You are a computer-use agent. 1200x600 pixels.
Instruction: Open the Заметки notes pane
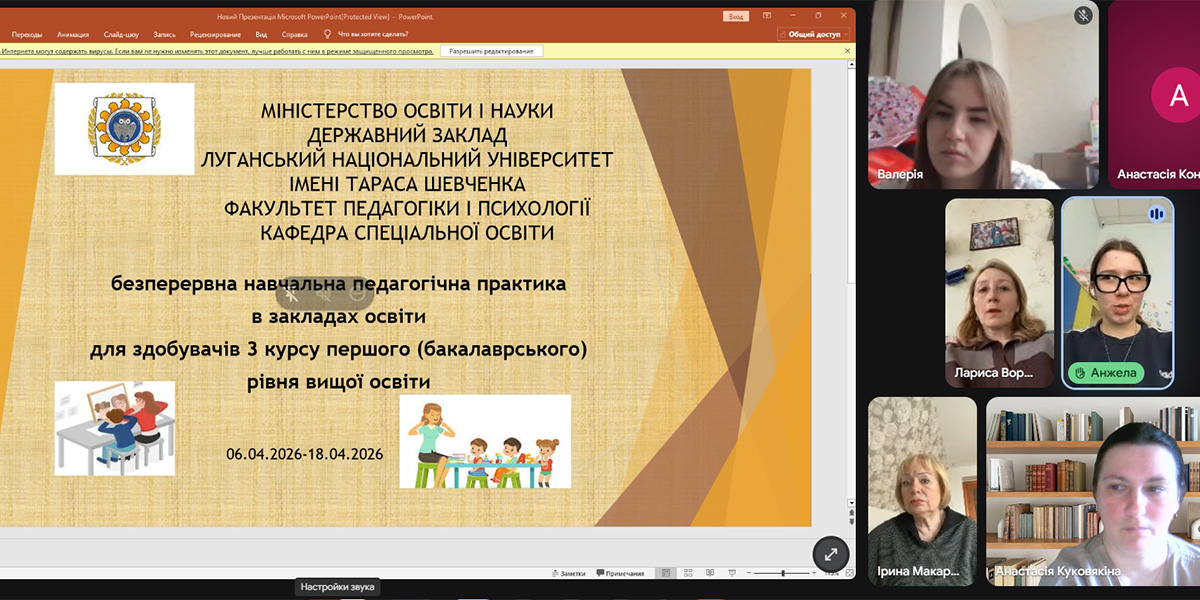567,573
